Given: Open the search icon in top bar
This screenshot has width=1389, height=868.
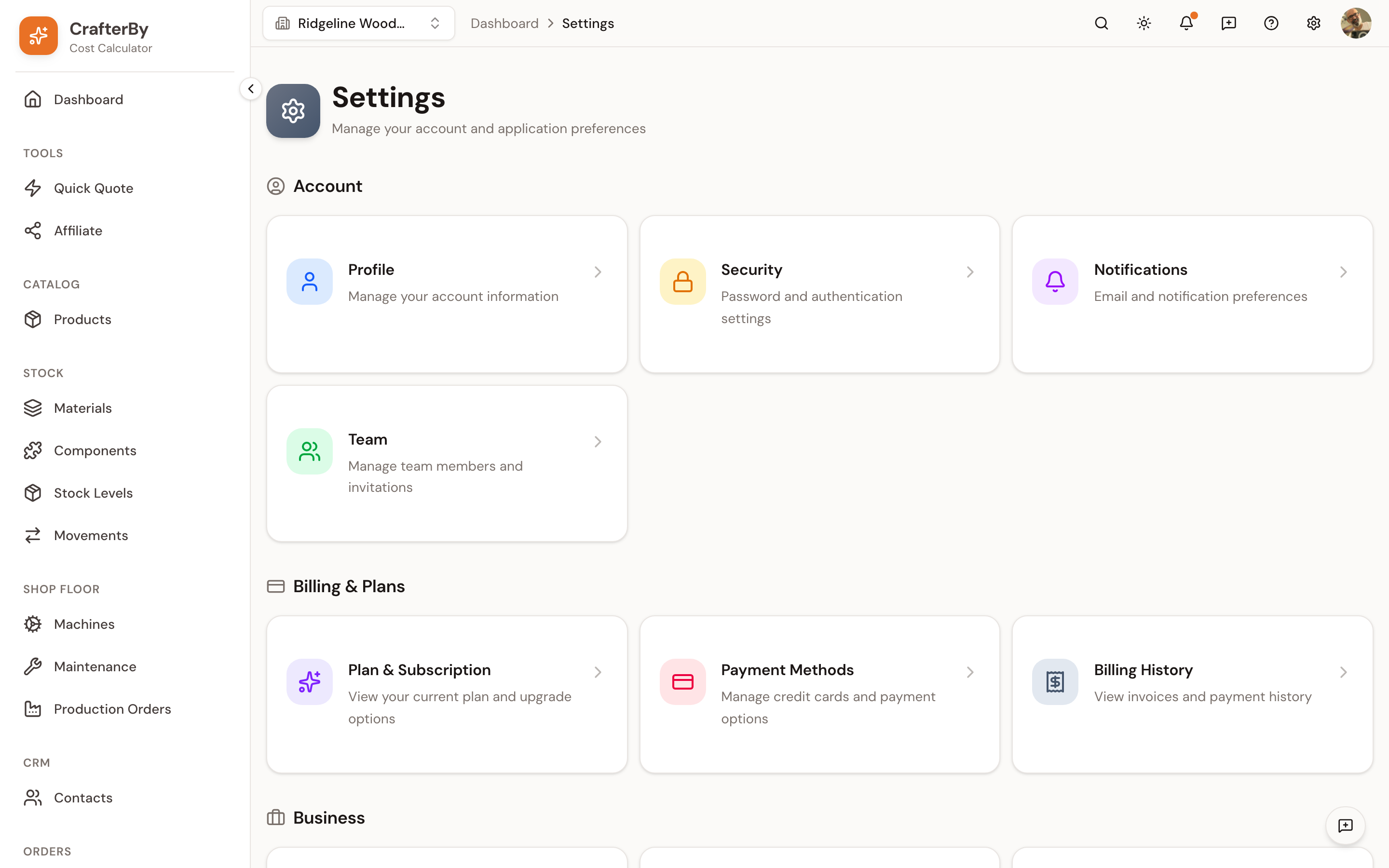Looking at the screenshot, I should point(1101,24).
